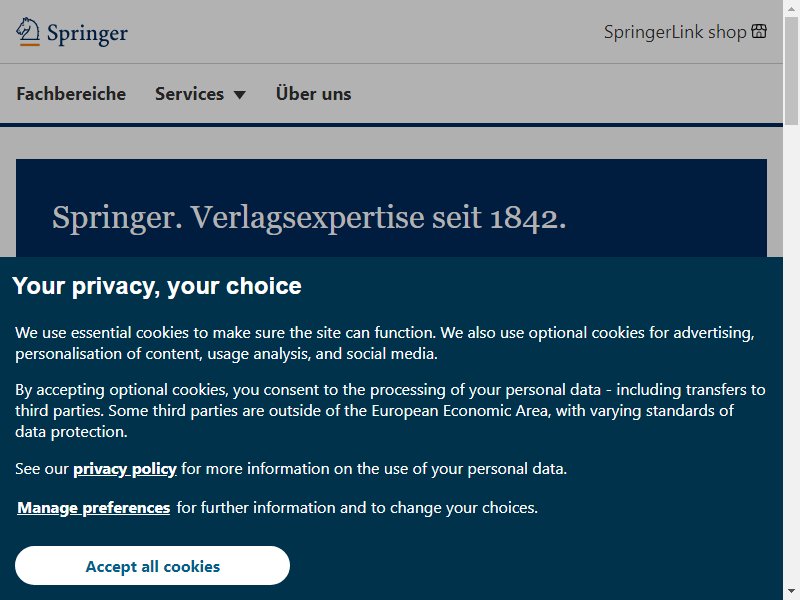This screenshot has width=800, height=600.
Task: Select the Services menu label
Action: click(189, 94)
